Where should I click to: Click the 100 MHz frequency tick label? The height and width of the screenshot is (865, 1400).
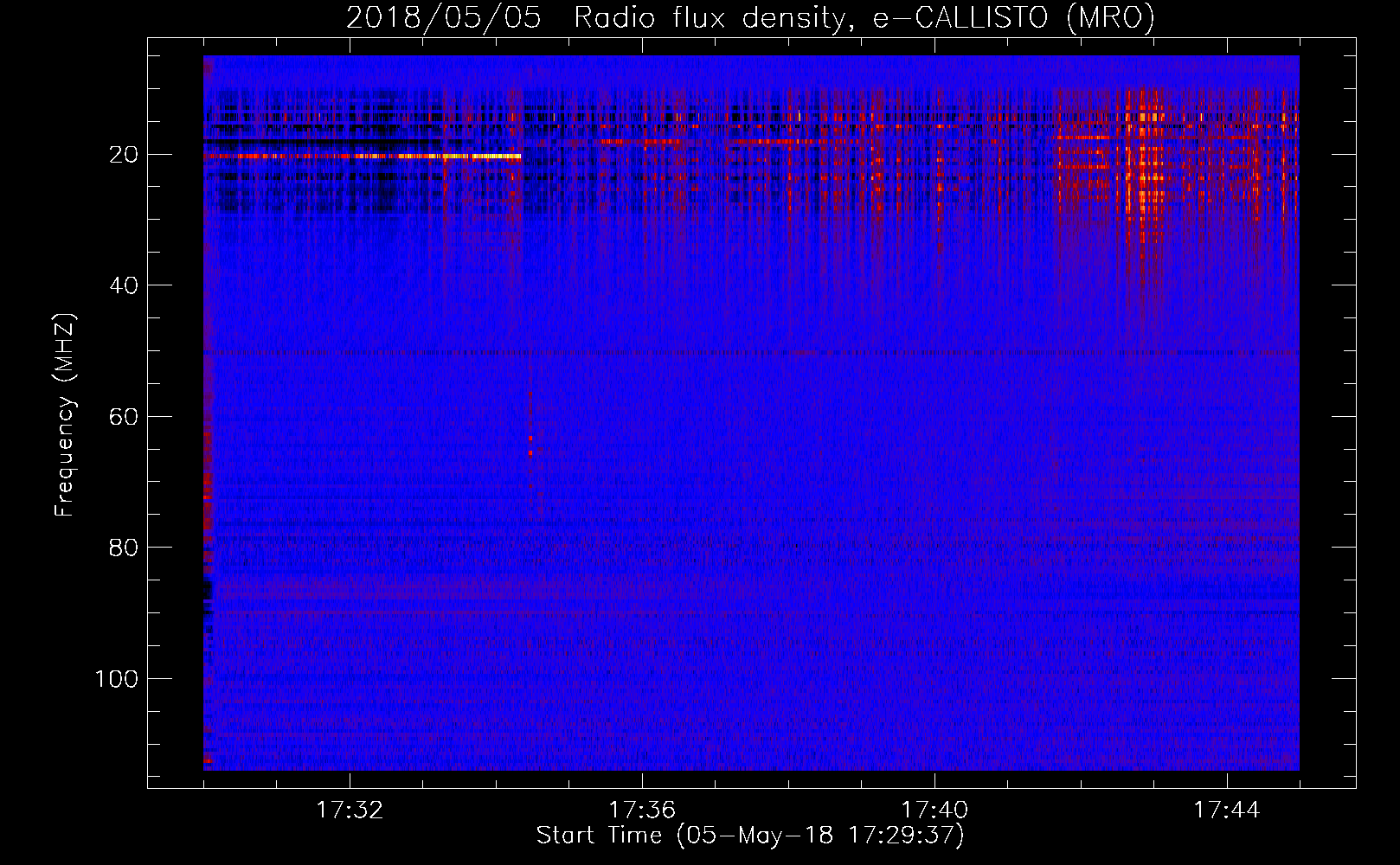pyautogui.click(x=117, y=679)
